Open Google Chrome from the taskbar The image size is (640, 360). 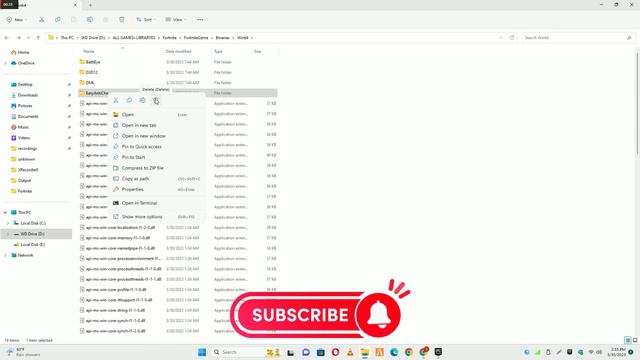[x=409, y=352]
